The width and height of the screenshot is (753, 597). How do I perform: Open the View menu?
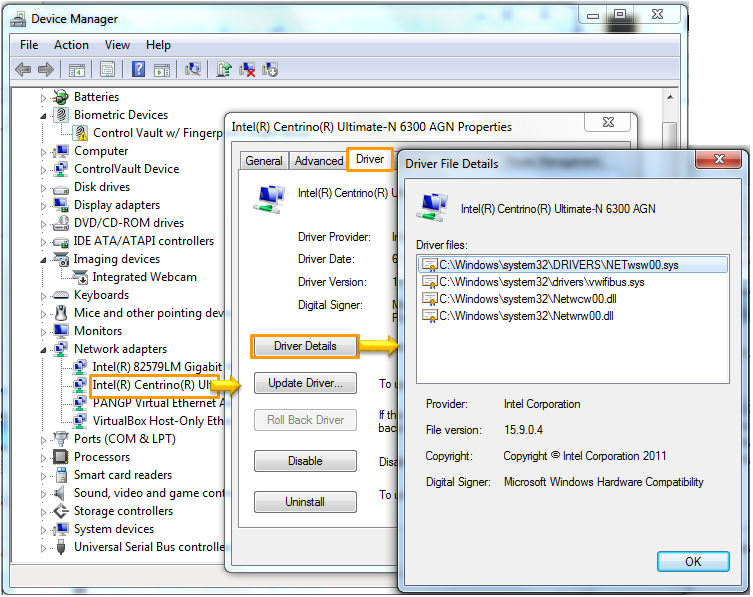117,45
